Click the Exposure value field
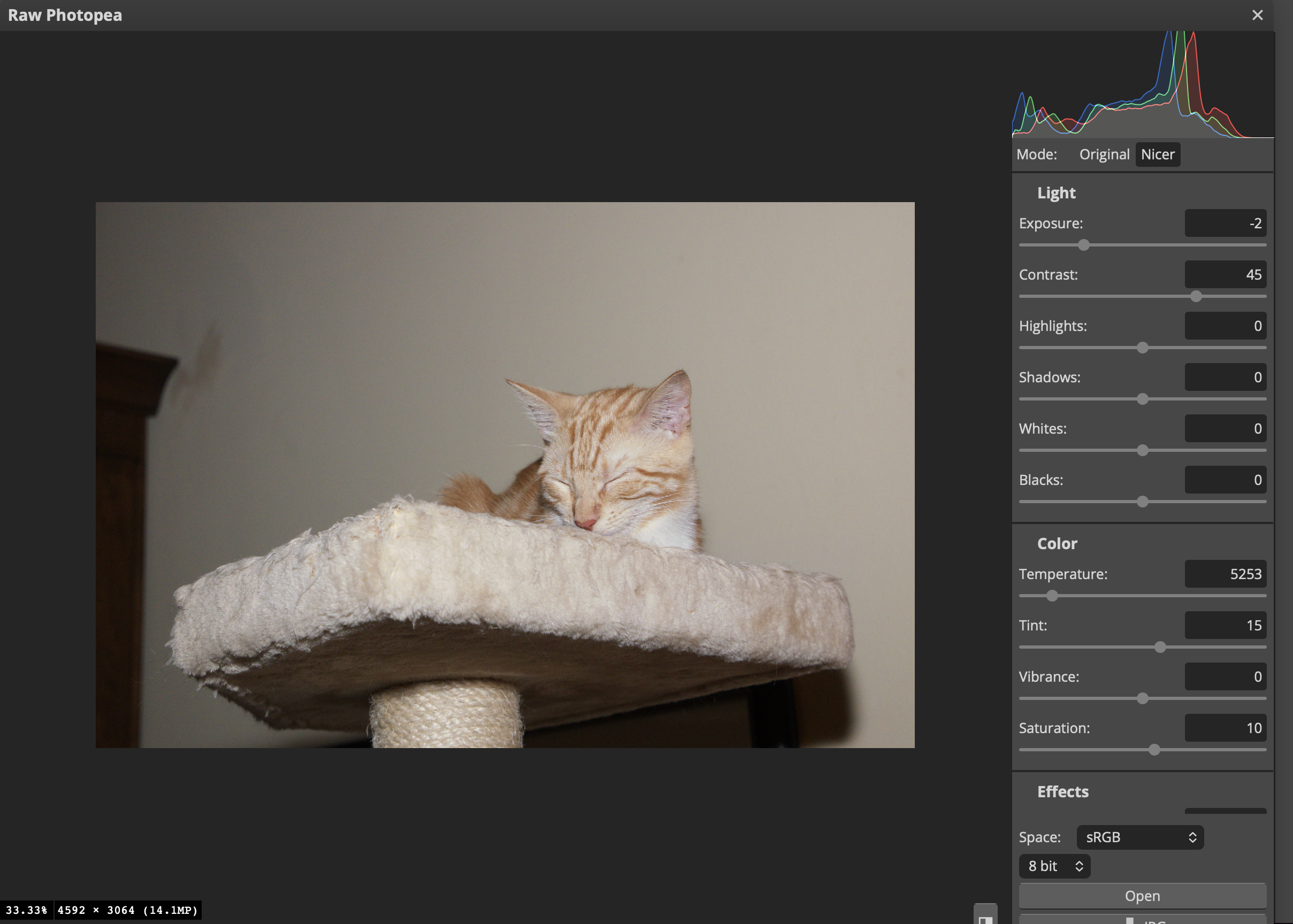 point(1225,223)
